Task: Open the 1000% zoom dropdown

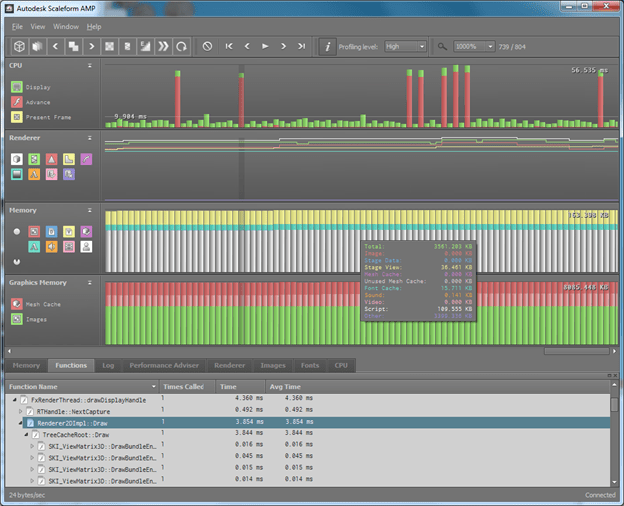Action: pyautogui.click(x=474, y=47)
